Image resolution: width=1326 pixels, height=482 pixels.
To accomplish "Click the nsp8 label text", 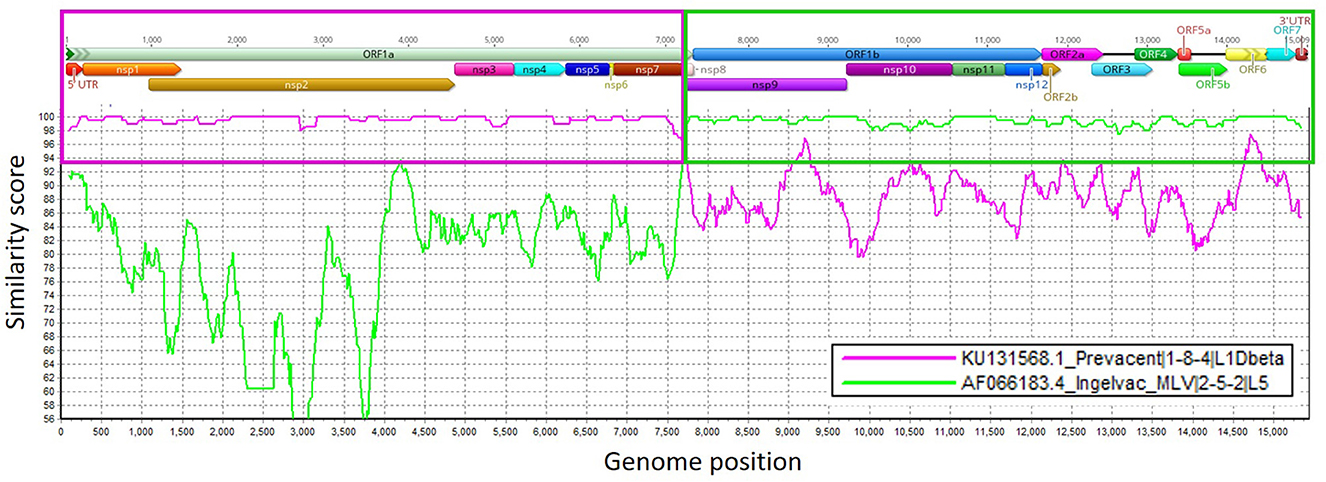I will coord(713,70).
